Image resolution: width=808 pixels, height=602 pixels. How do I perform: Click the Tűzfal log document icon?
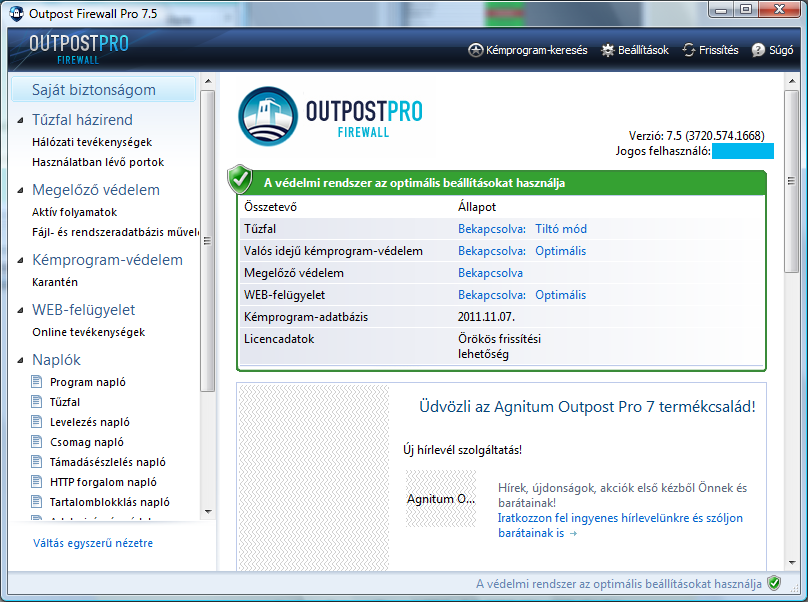click(x=37, y=402)
